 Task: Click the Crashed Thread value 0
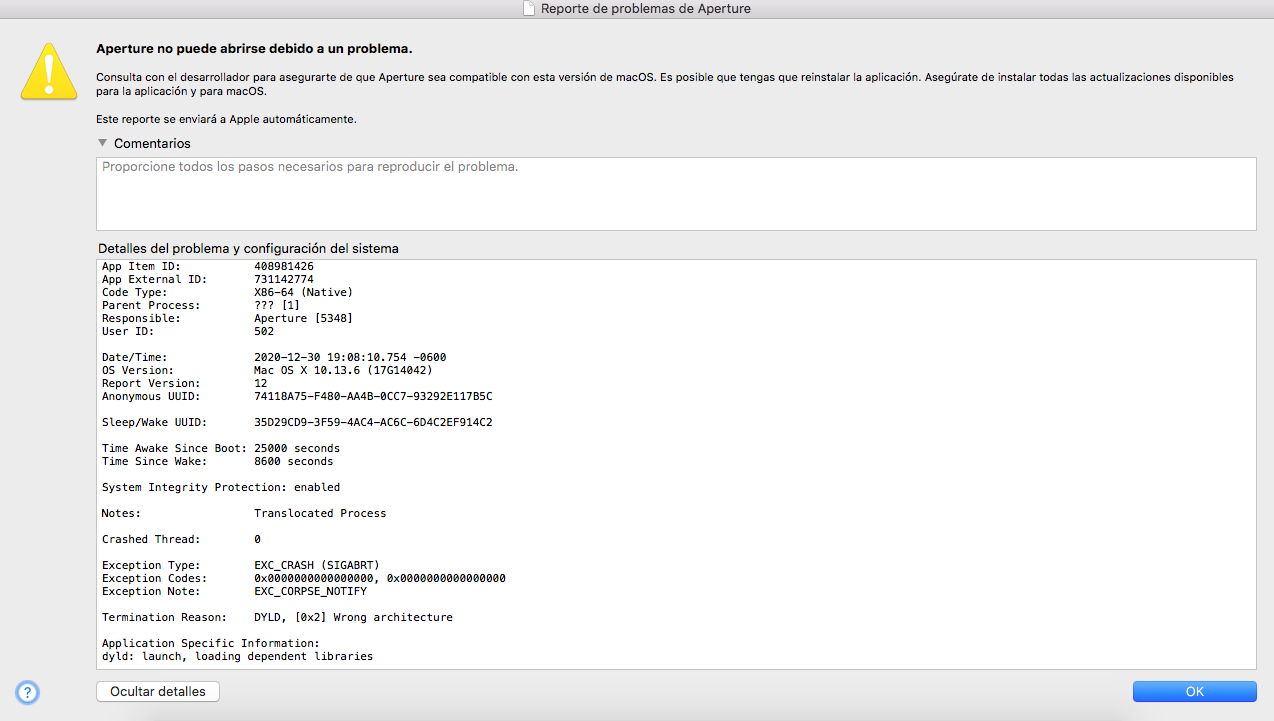tap(258, 540)
